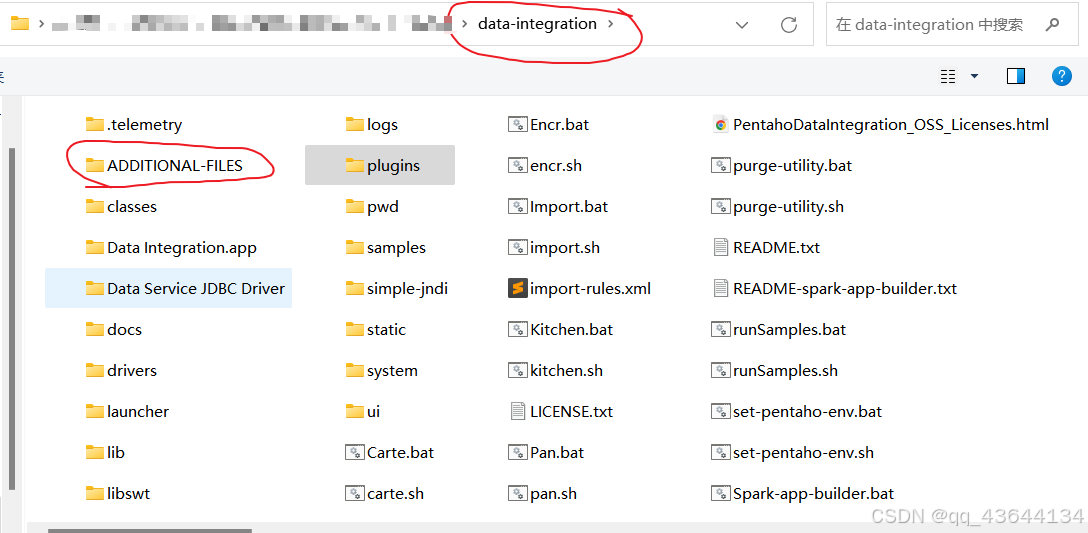Open the samples folder
Image resolution: width=1088 pixels, height=533 pixels.
386,248
